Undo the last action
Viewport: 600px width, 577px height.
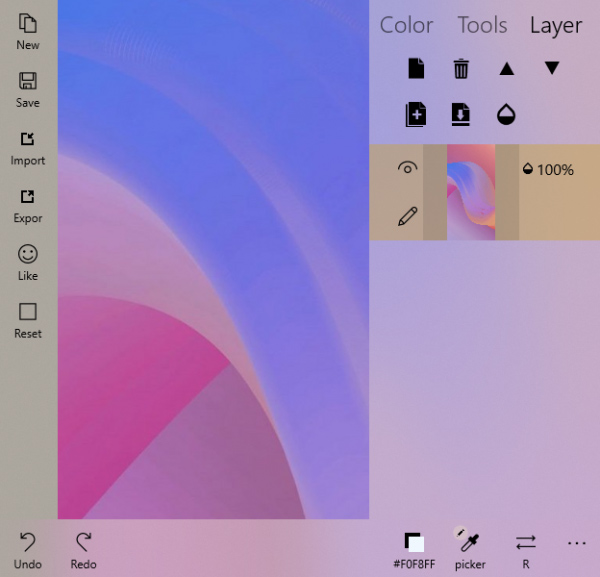[28, 550]
